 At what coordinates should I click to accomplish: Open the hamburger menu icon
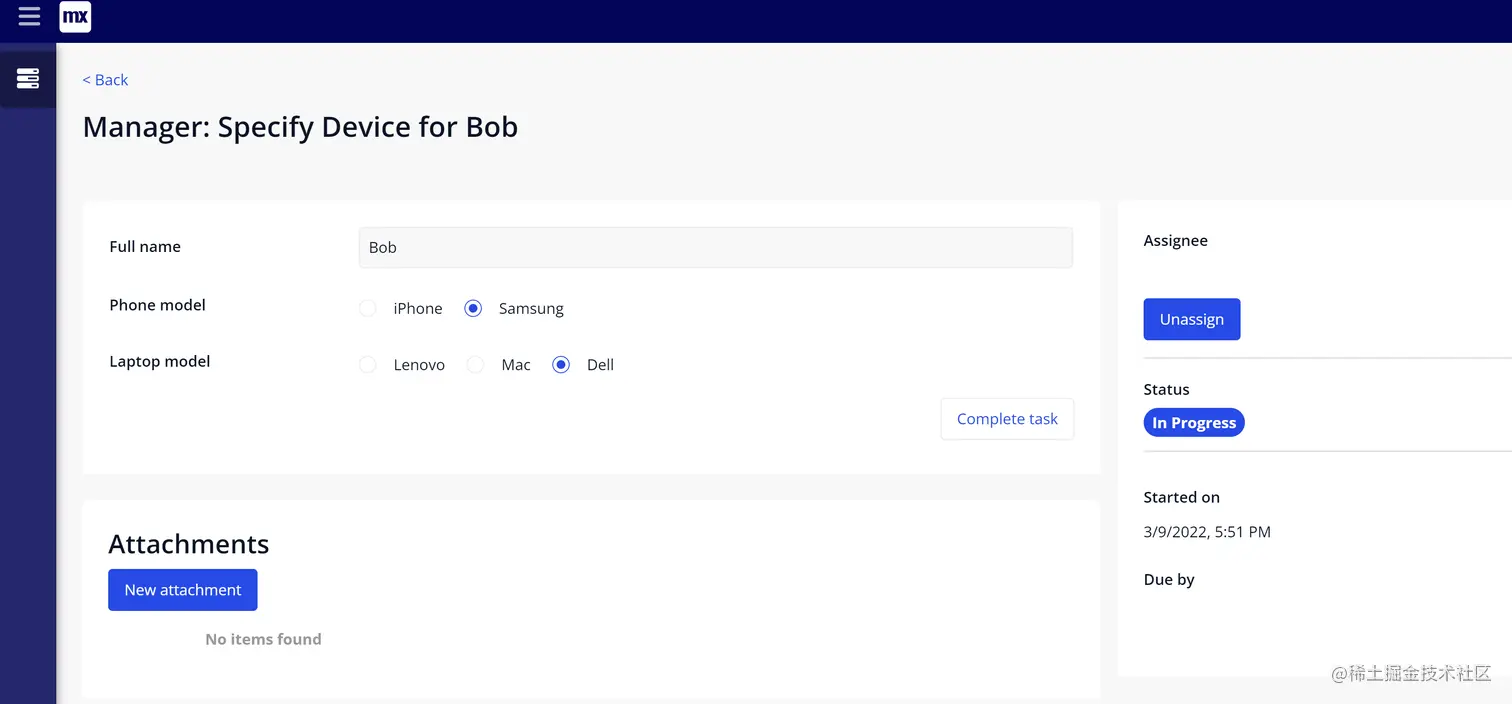pos(29,16)
